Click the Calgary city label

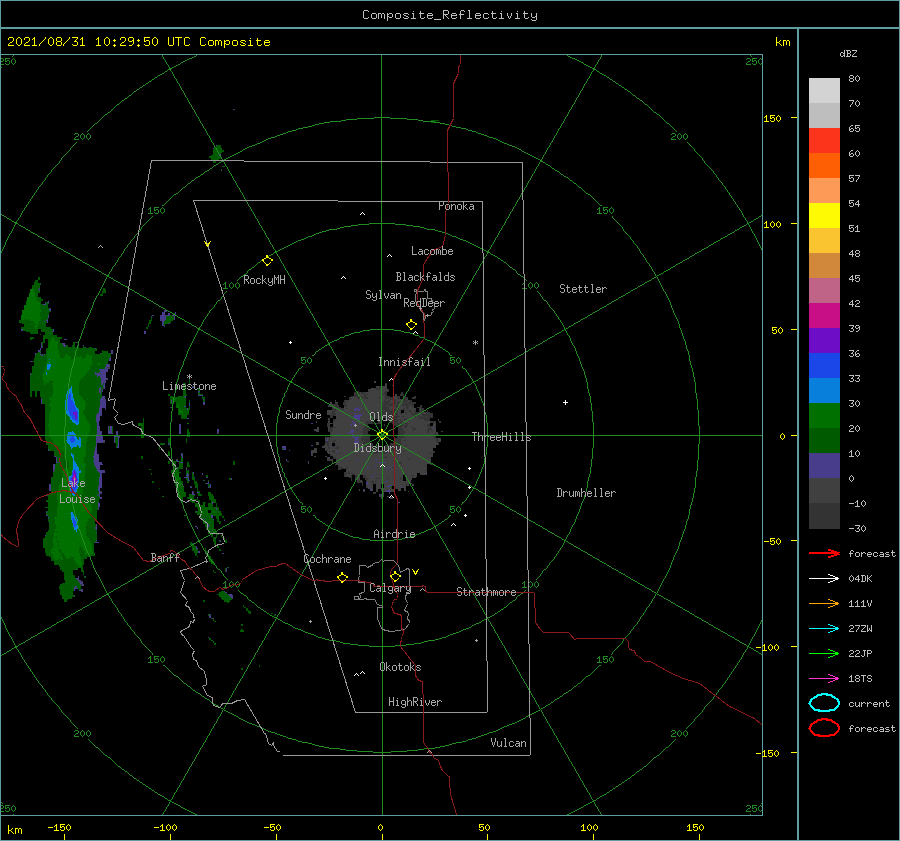[390, 588]
